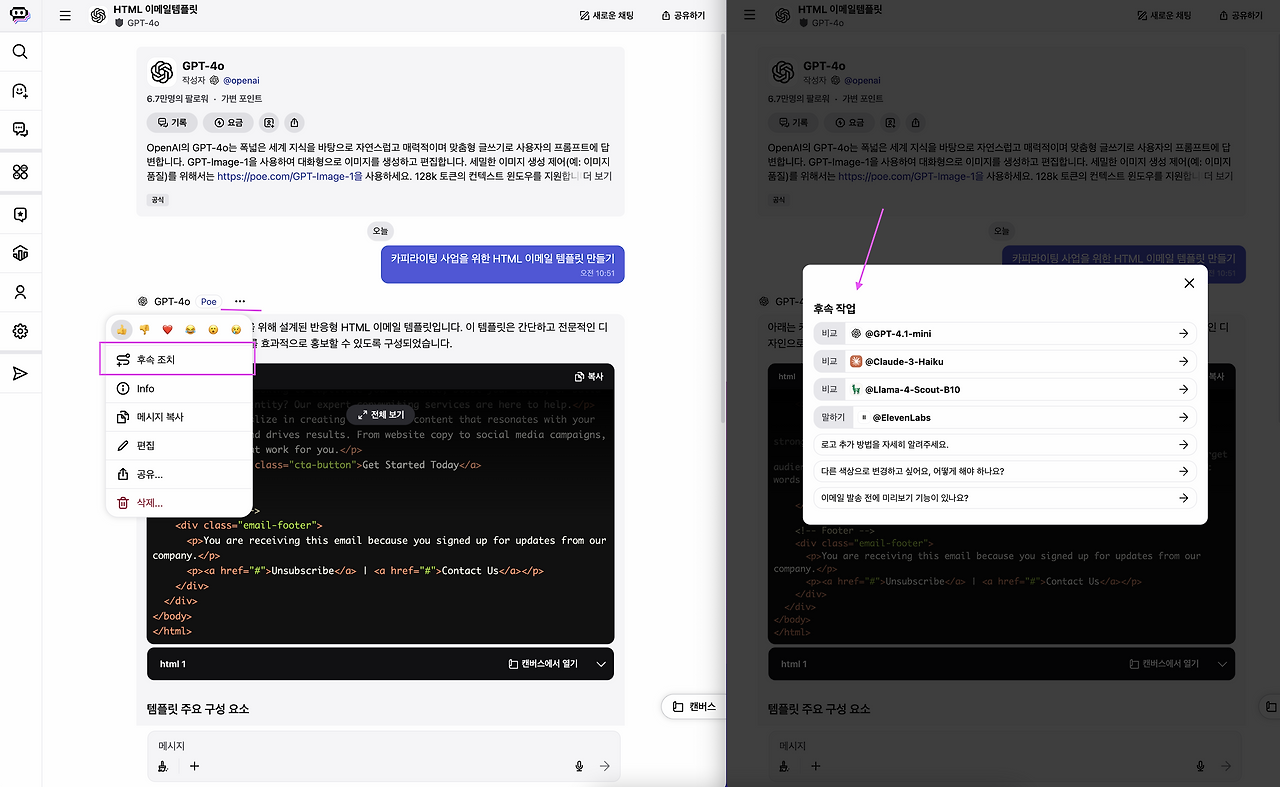Select the suggestion 이메일 발송 전에 미리보기 기능이 있나요?
The width and height of the screenshot is (1280, 787).
pos(1005,498)
